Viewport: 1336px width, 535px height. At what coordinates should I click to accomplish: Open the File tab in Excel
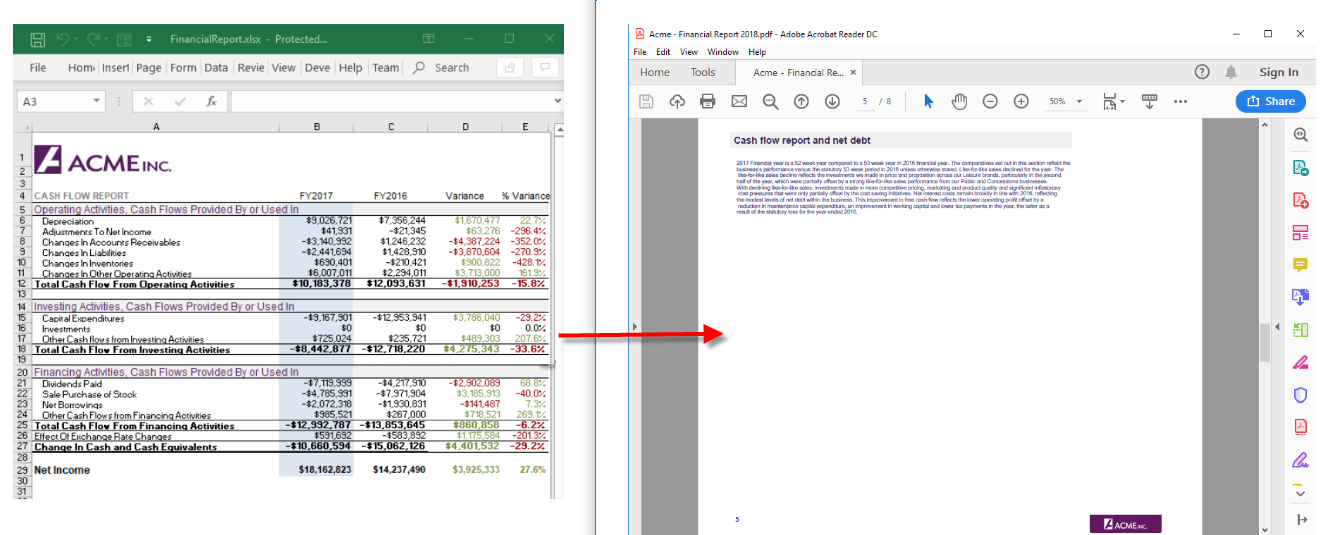tap(38, 68)
